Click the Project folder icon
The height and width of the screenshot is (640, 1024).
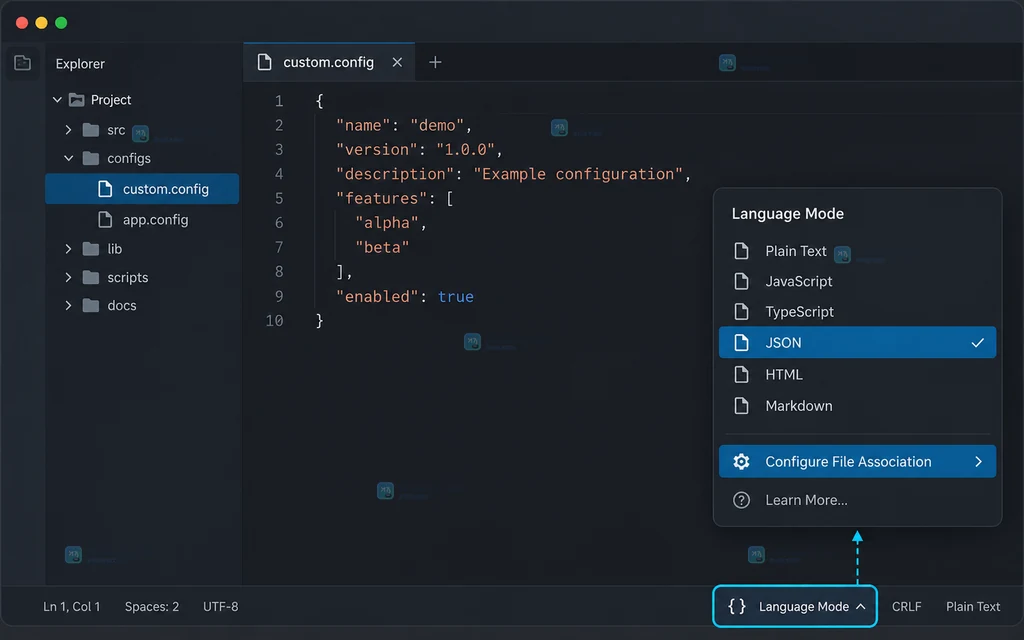pos(77,100)
